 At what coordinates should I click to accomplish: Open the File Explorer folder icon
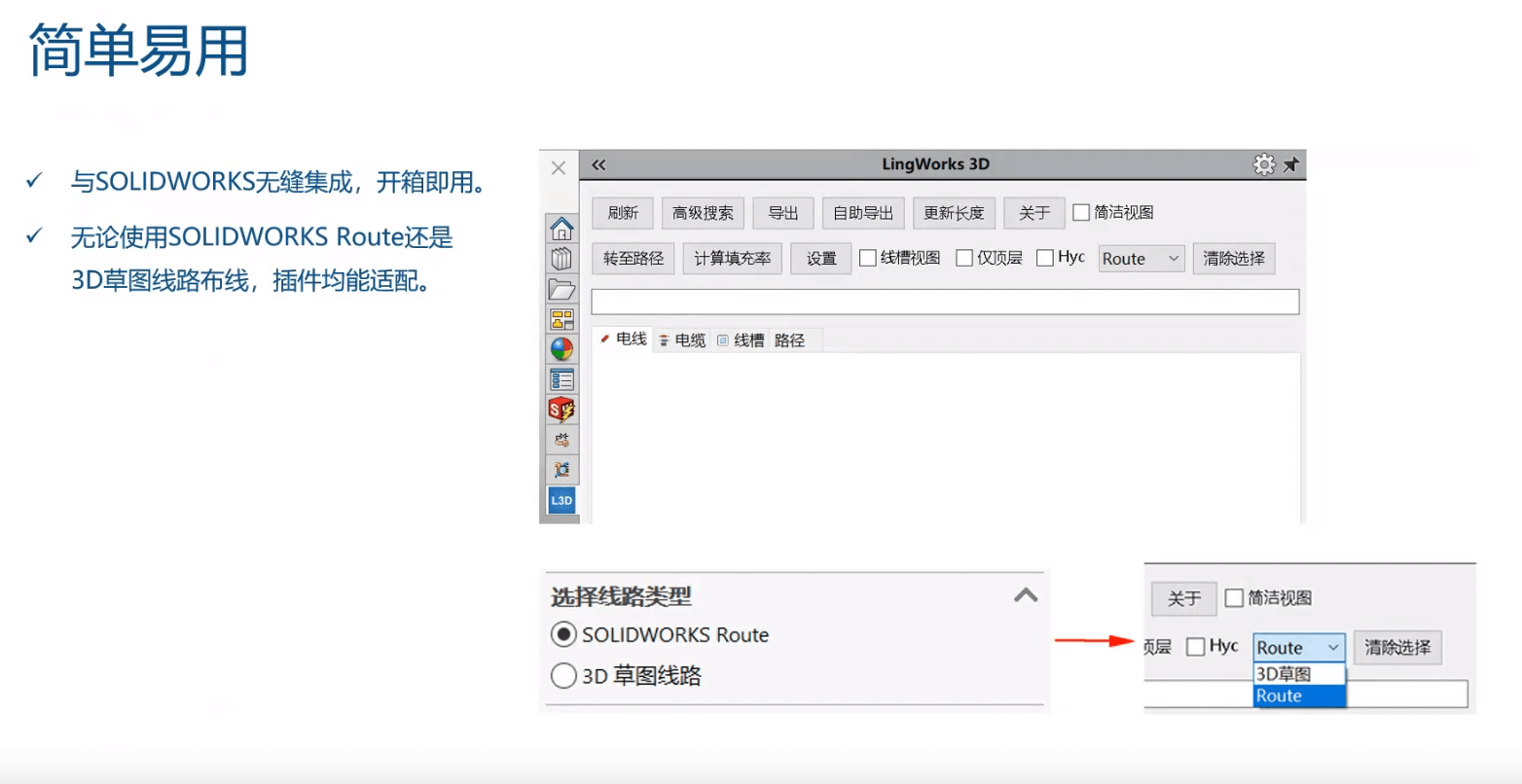pos(562,289)
